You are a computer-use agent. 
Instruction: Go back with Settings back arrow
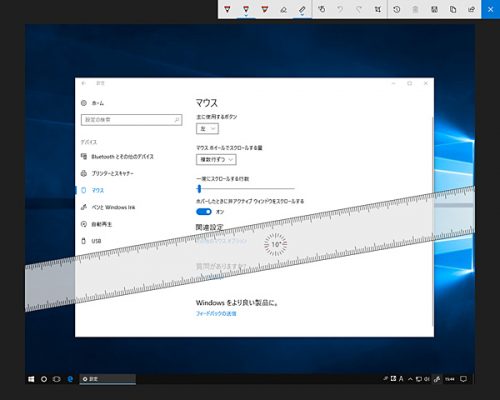click(x=83, y=83)
